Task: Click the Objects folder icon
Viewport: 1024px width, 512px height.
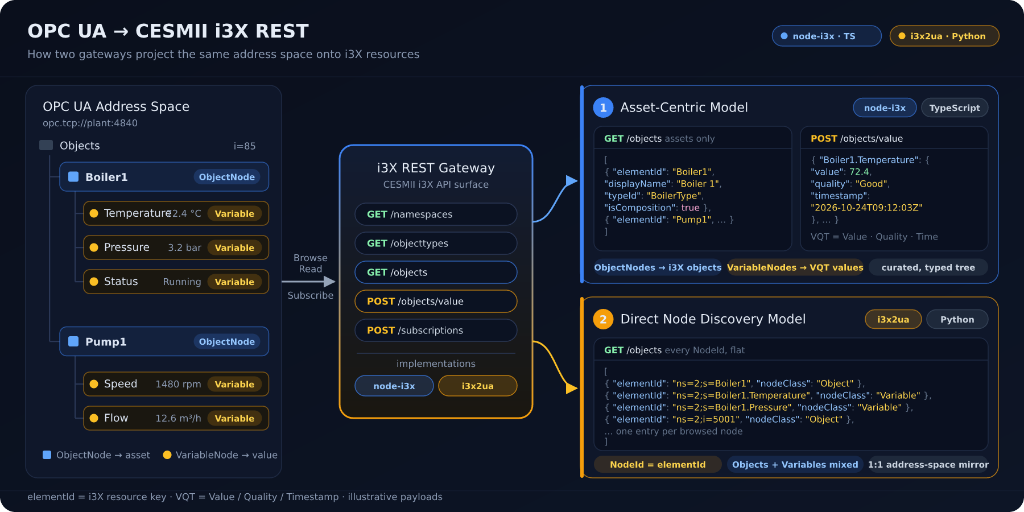Action: (46, 146)
